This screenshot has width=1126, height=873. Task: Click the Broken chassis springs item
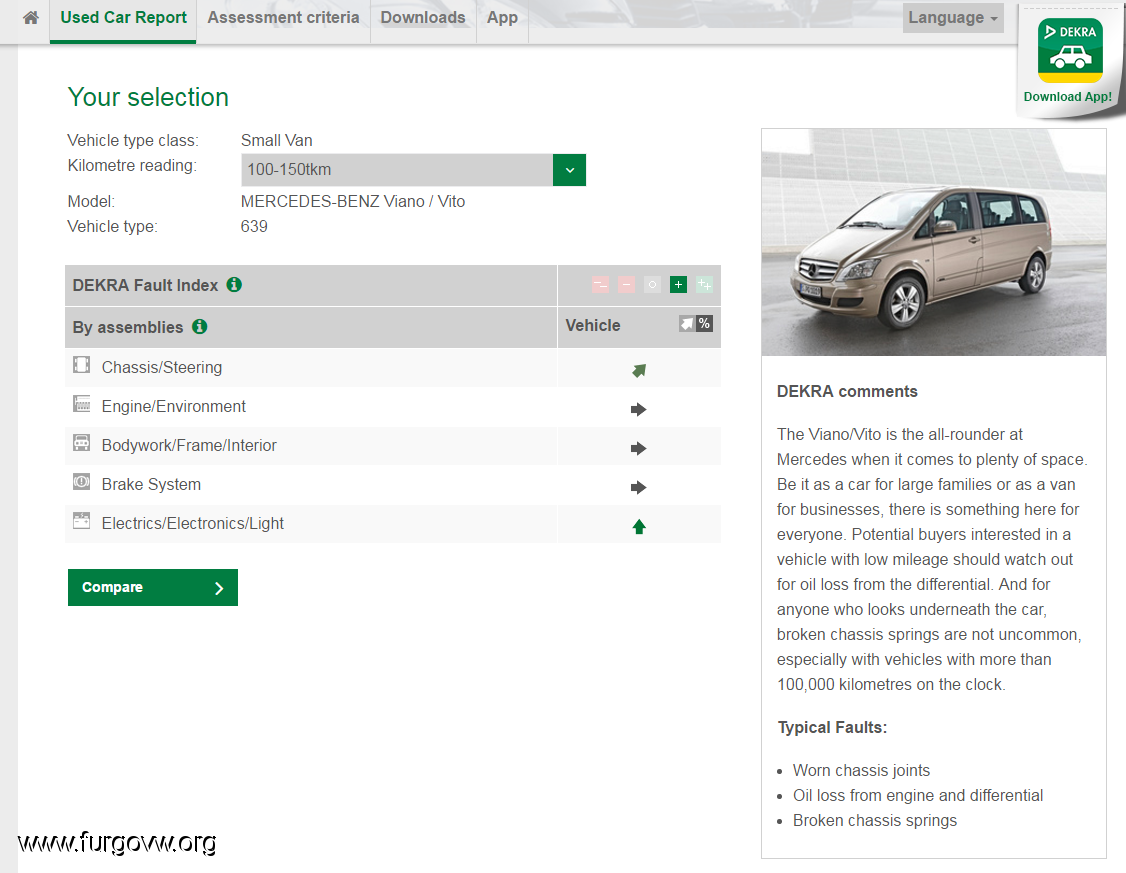coord(875,821)
